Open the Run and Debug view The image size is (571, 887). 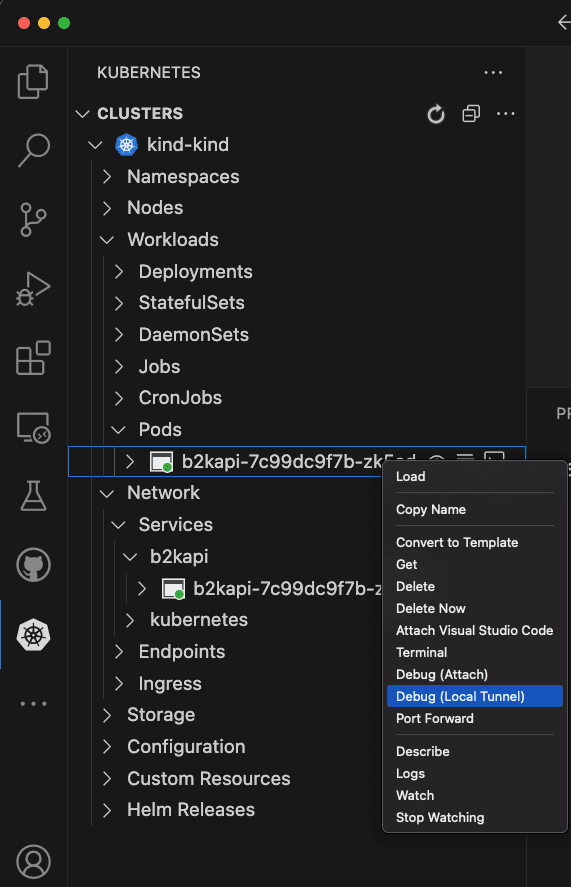click(x=33, y=289)
